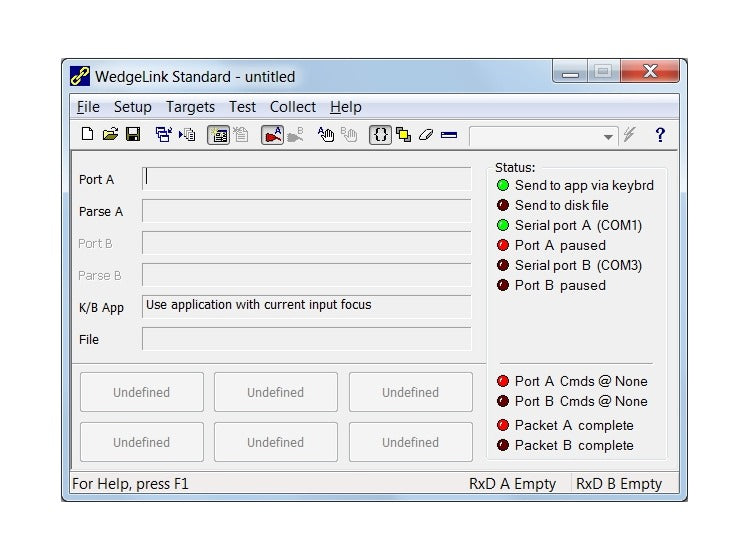Click the New file toolbar icon
The height and width of the screenshot is (558, 744).
click(x=87, y=135)
